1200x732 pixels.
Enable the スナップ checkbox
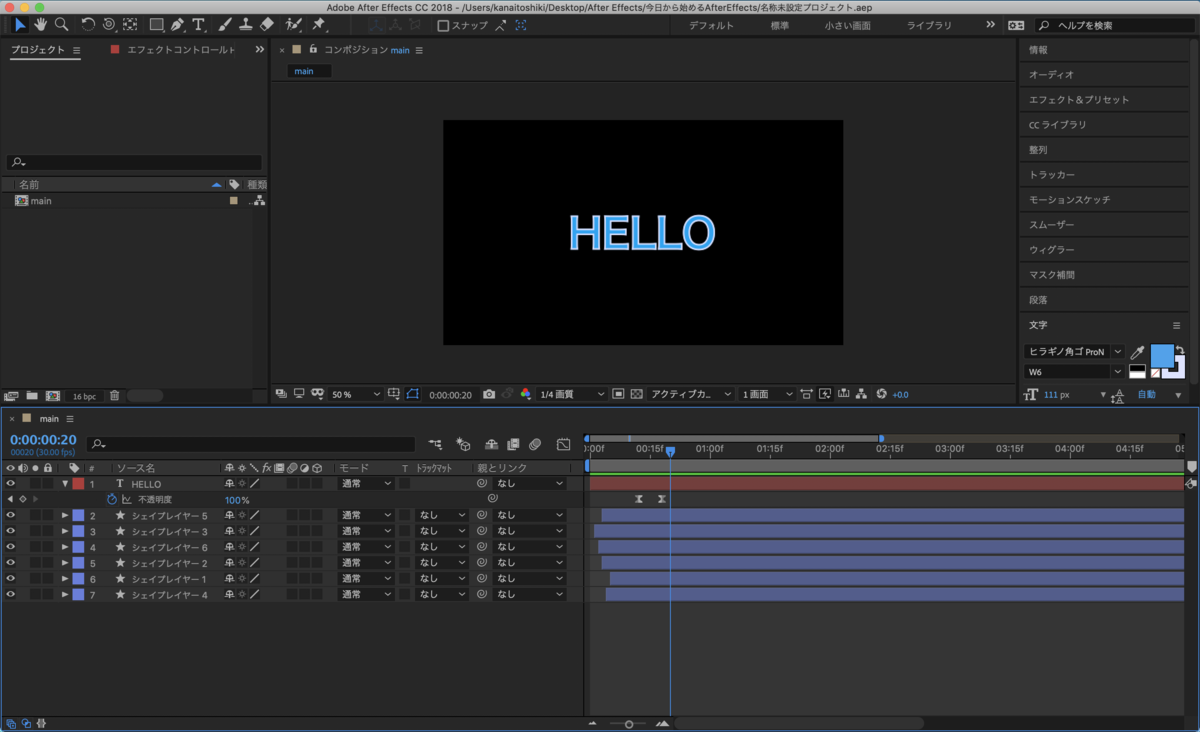pyautogui.click(x=443, y=25)
